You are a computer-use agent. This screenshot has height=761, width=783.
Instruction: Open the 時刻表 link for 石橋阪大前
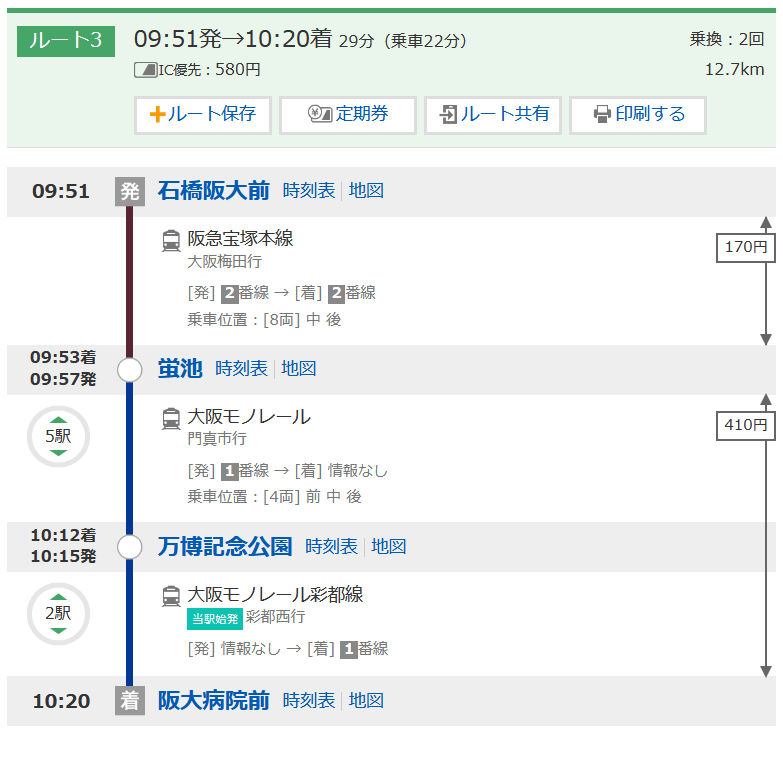pos(309,191)
